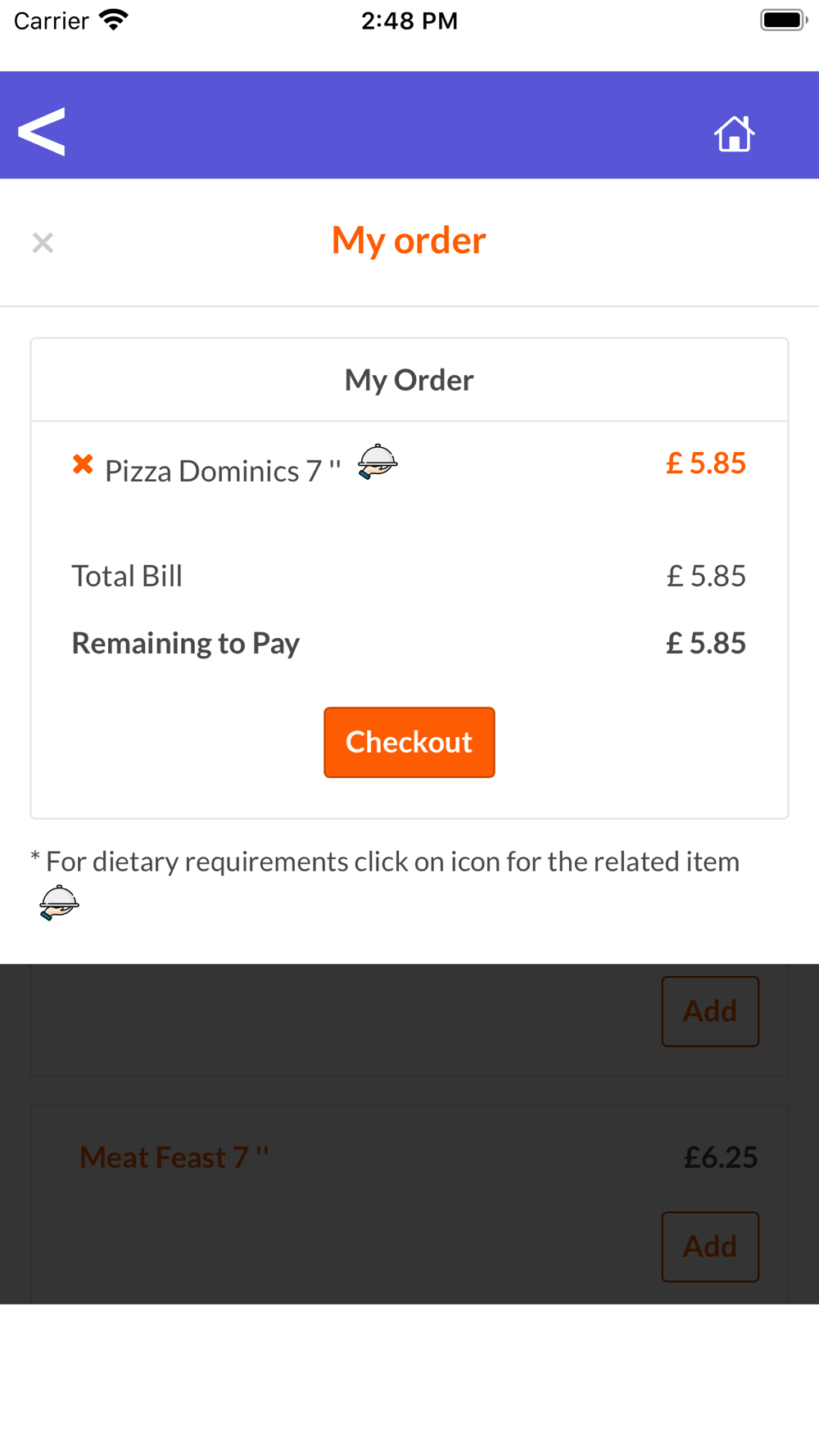
Task: Tap the My Order card header
Action: (409, 380)
